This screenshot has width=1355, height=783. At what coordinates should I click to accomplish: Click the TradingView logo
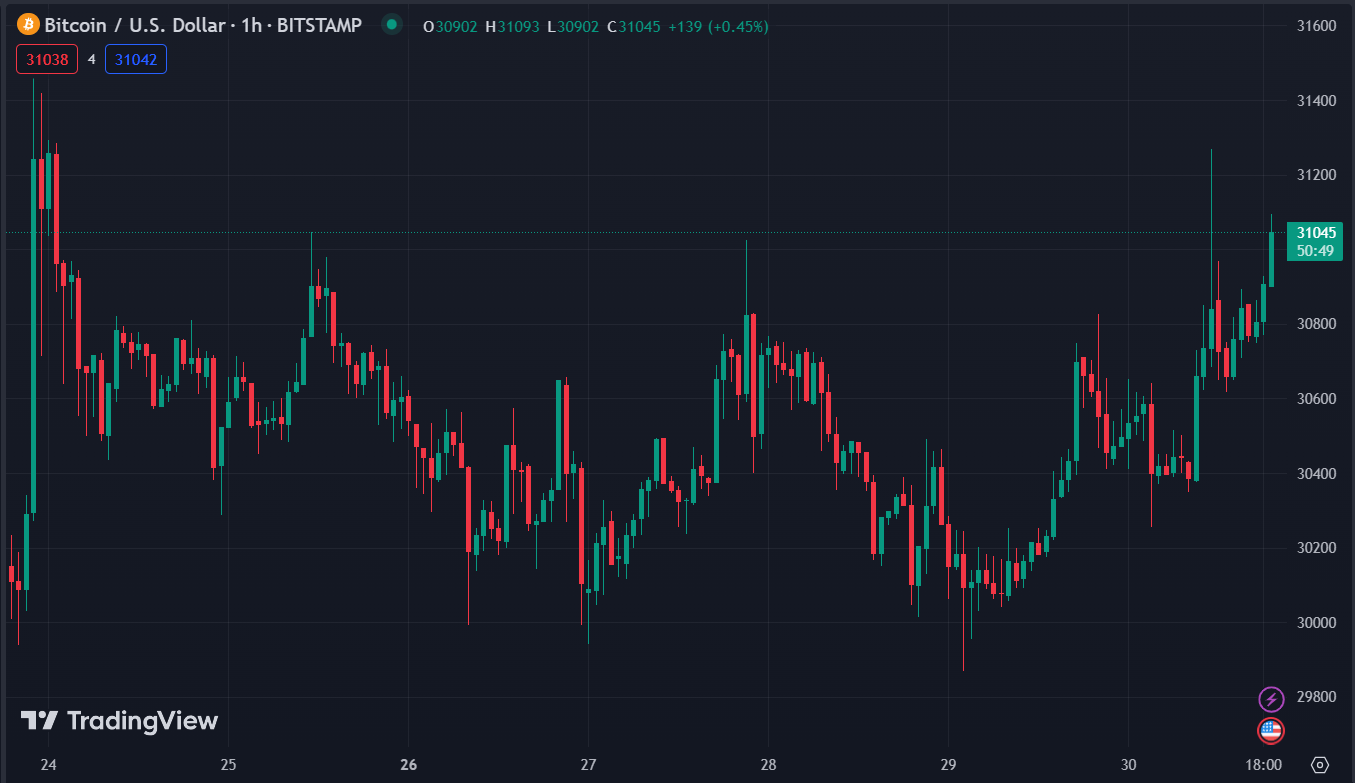tap(119, 720)
